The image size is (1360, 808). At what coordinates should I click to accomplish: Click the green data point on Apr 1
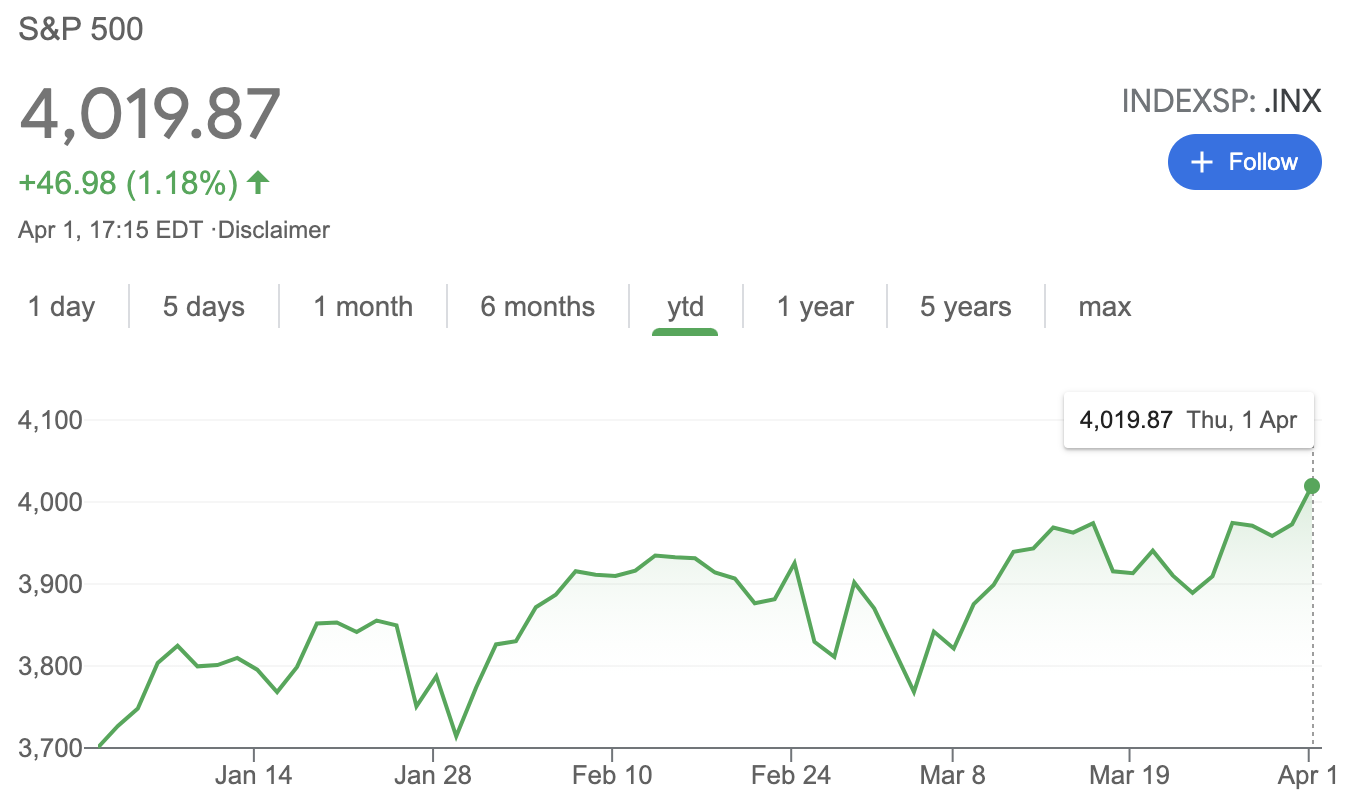[1312, 486]
